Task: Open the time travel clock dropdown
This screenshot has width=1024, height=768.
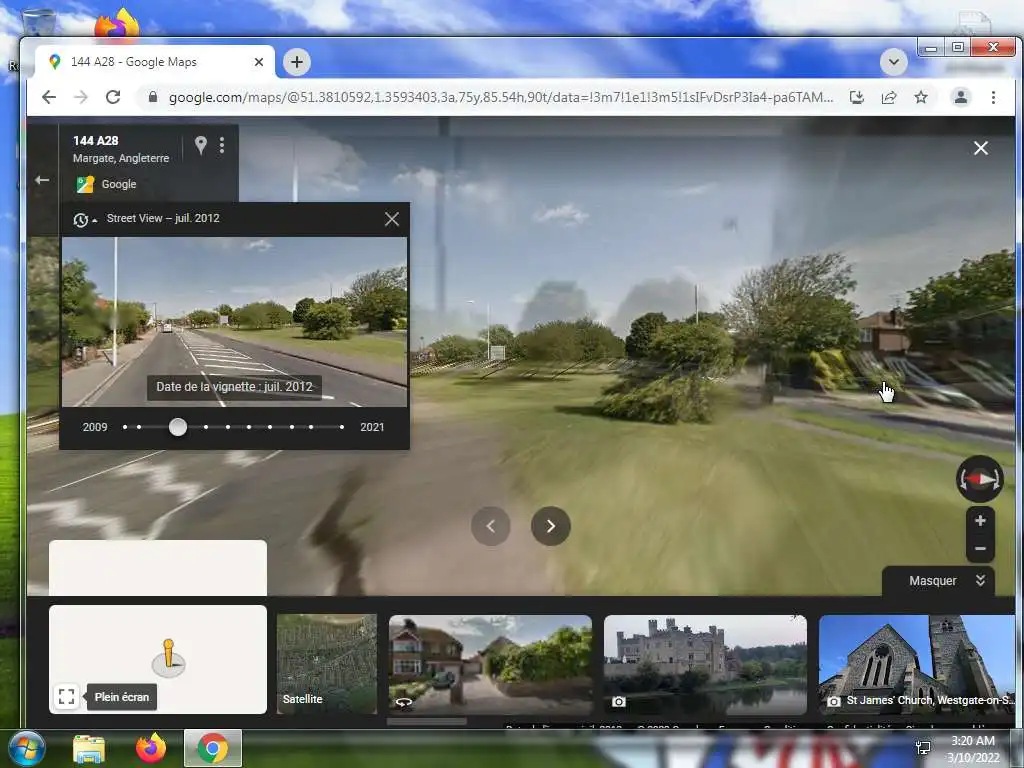Action: (84, 220)
